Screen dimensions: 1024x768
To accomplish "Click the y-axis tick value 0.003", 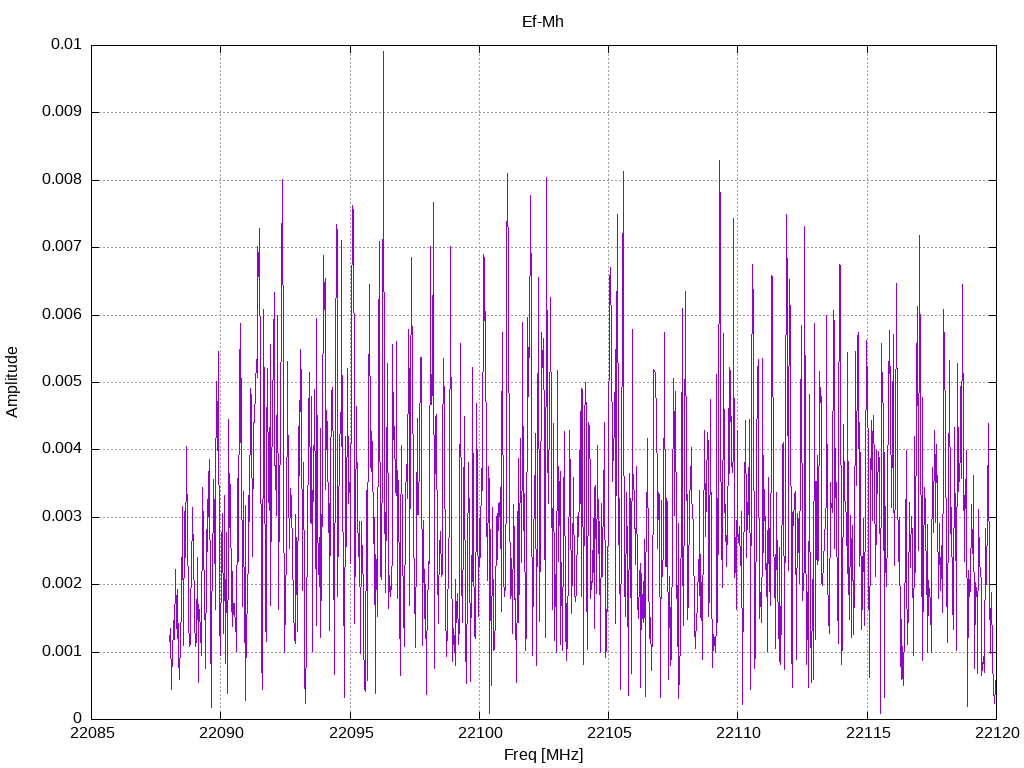I will tap(62, 517).
